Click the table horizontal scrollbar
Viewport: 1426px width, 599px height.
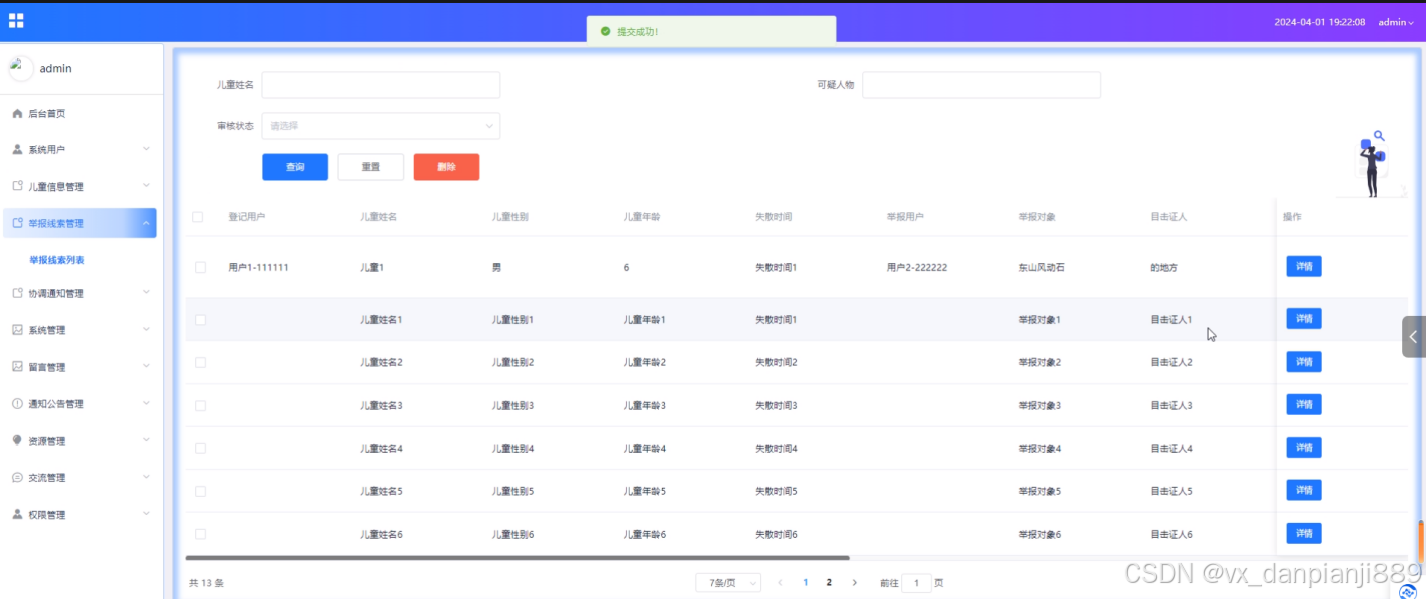517,557
